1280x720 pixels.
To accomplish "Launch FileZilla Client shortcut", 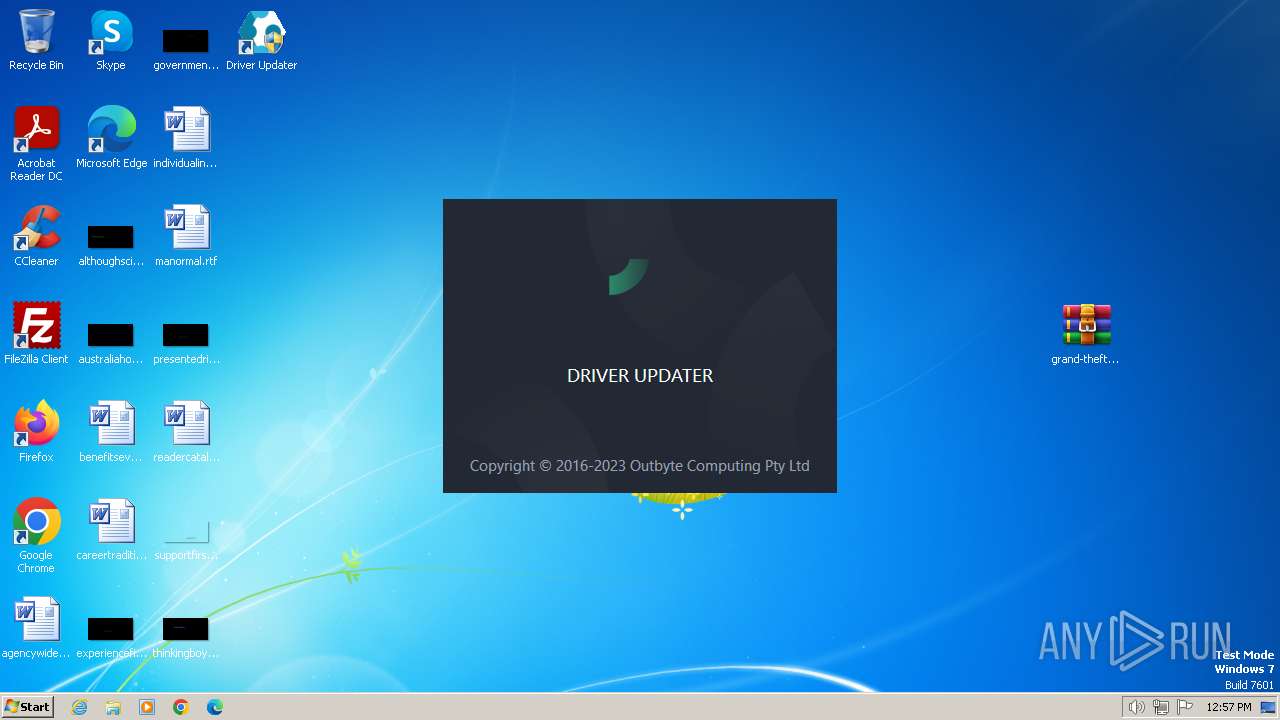I will point(36,334).
